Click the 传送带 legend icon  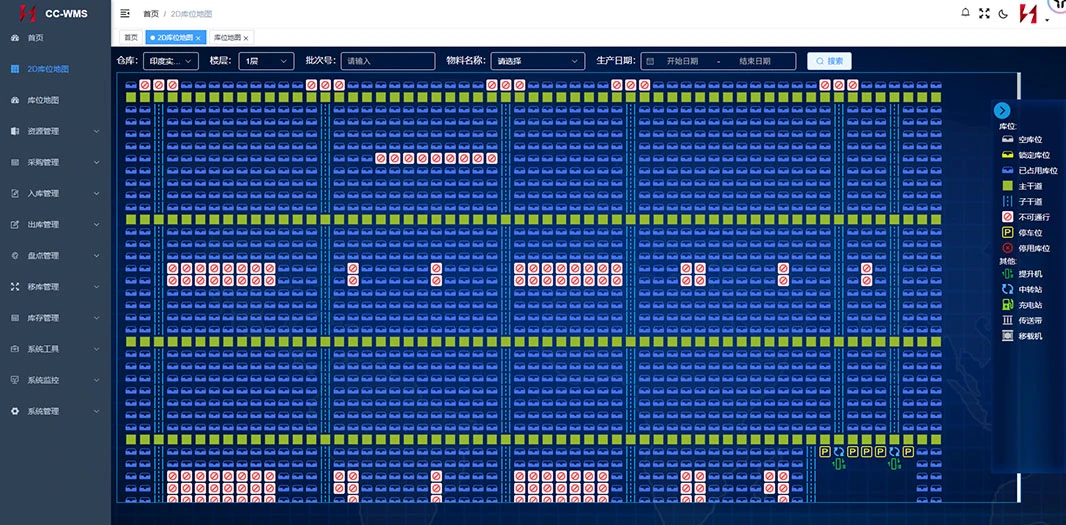click(1008, 320)
